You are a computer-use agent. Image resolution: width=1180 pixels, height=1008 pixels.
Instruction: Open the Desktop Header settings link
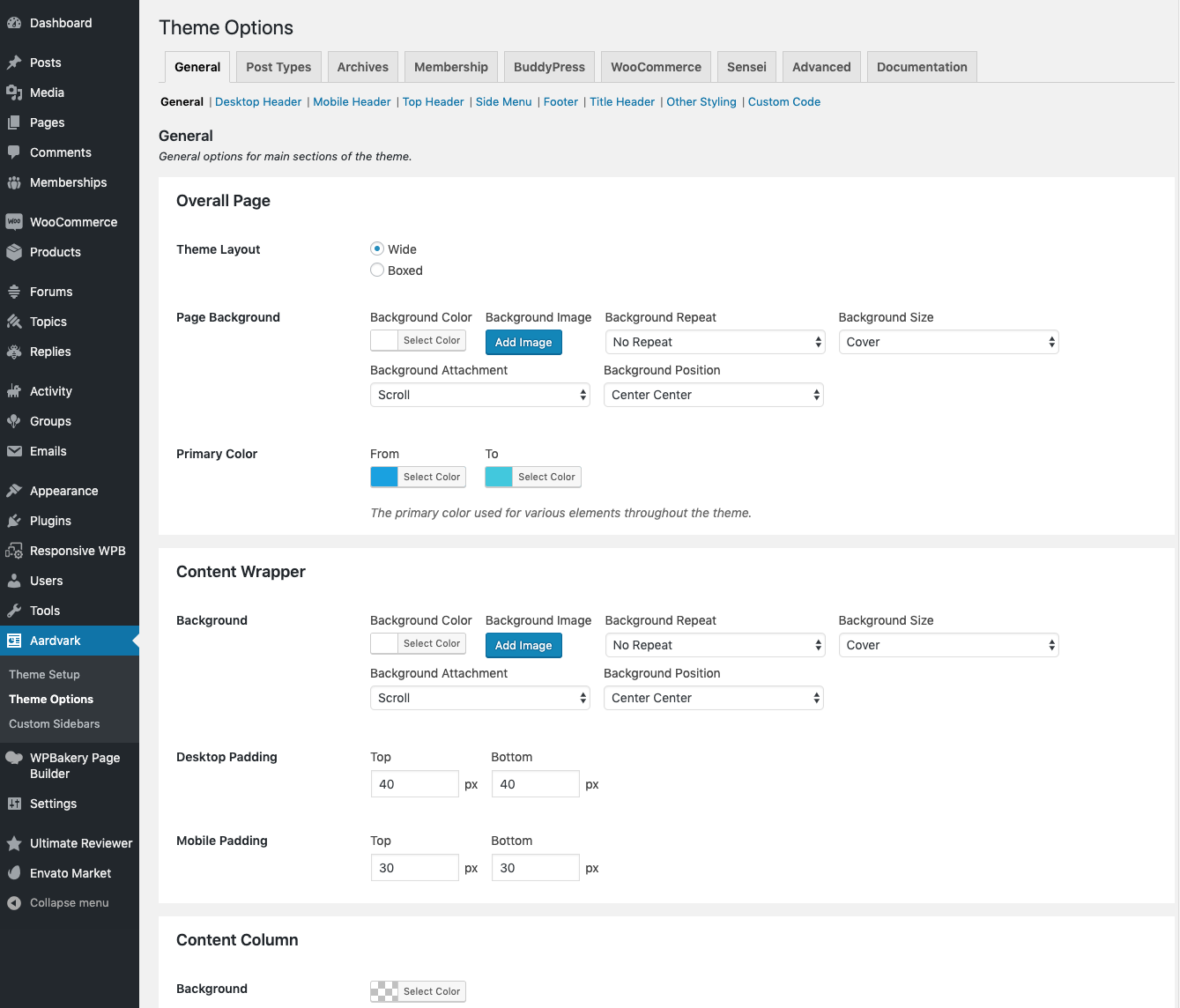(x=258, y=101)
